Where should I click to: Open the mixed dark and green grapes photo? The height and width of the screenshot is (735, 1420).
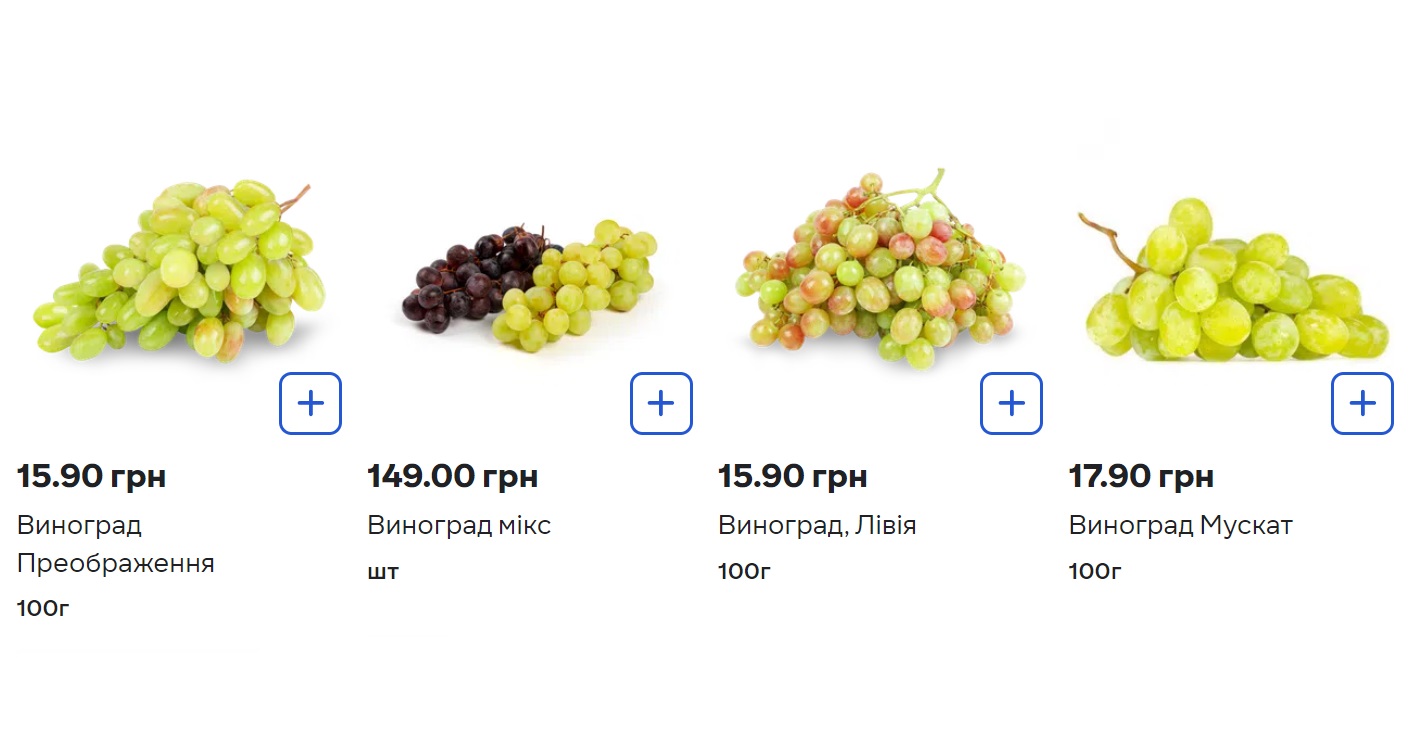[530, 285]
